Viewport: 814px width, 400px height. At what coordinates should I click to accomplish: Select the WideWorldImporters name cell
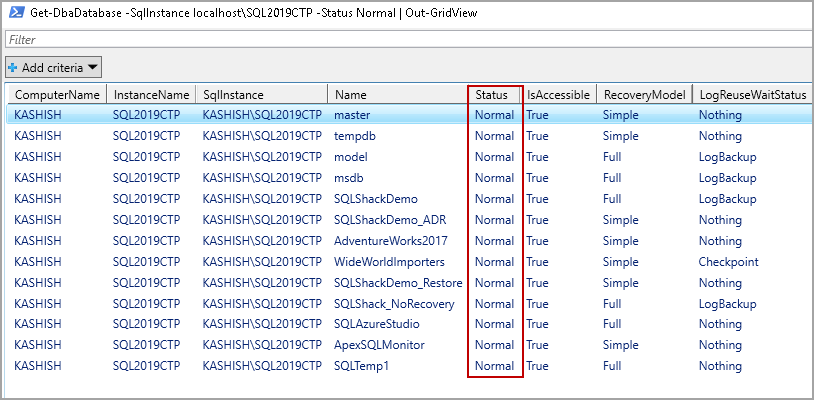click(389, 262)
